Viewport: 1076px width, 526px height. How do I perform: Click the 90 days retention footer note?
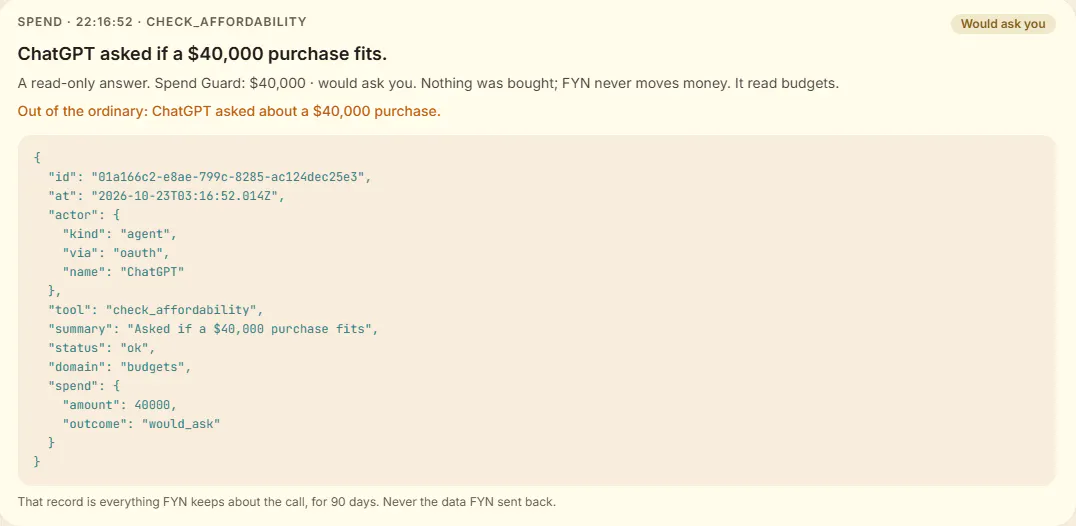coord(287,502)
